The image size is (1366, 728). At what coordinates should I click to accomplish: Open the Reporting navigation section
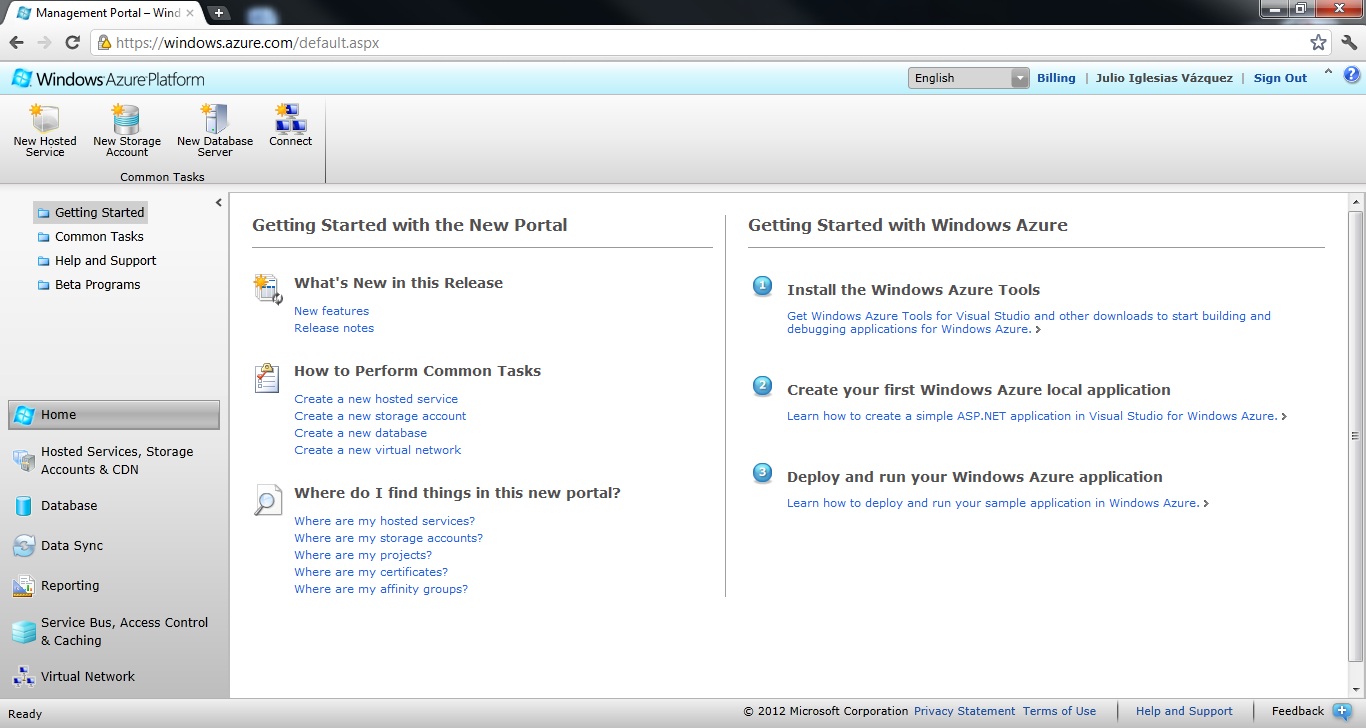(114, 585)
